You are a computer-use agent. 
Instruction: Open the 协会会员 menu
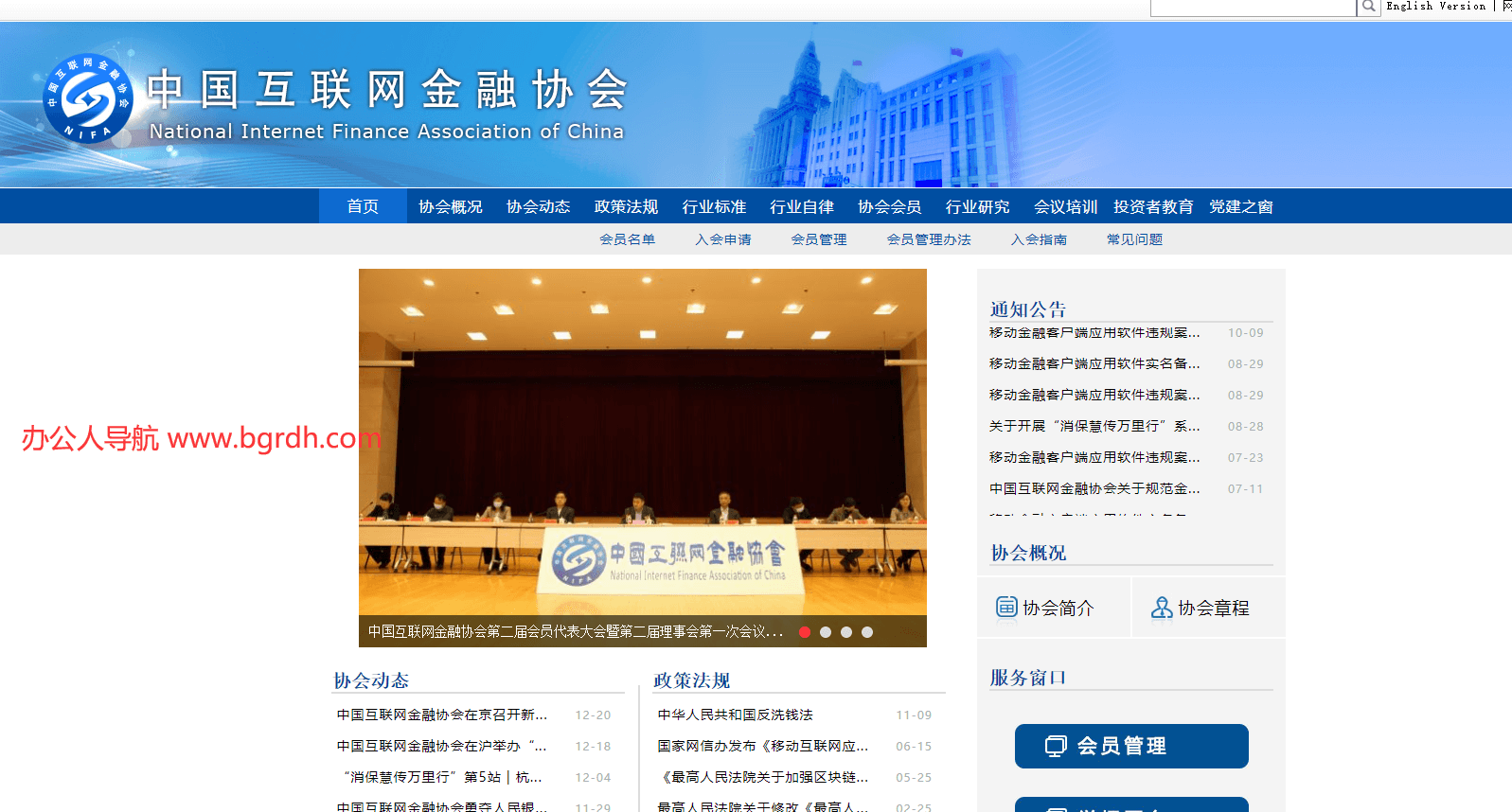click(x=890, y=206)
